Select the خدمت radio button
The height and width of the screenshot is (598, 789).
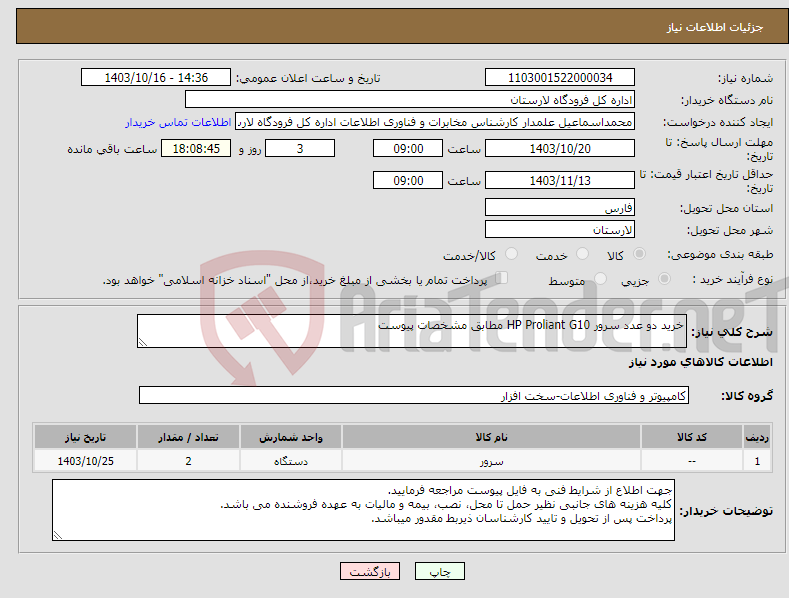click(582, 254)
